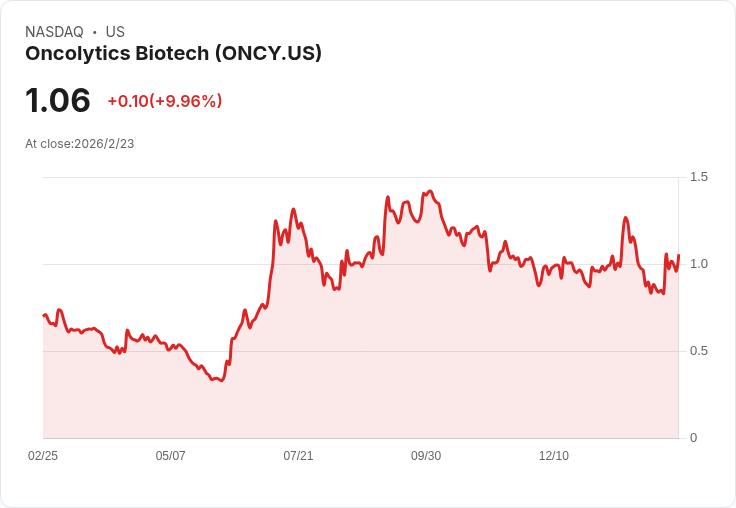Click the highest peak of the price line
Viewport: 736px width, 508px height.
[429, 190]
